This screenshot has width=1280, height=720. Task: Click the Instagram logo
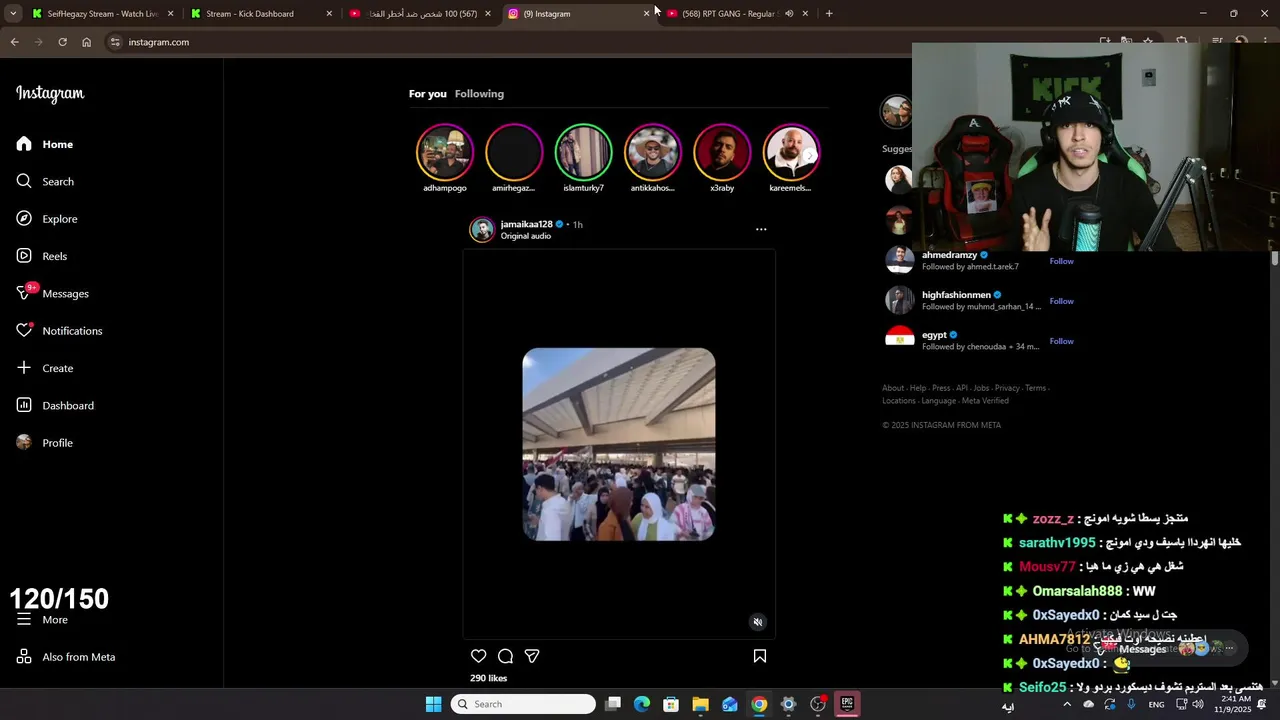coord(50,94)
